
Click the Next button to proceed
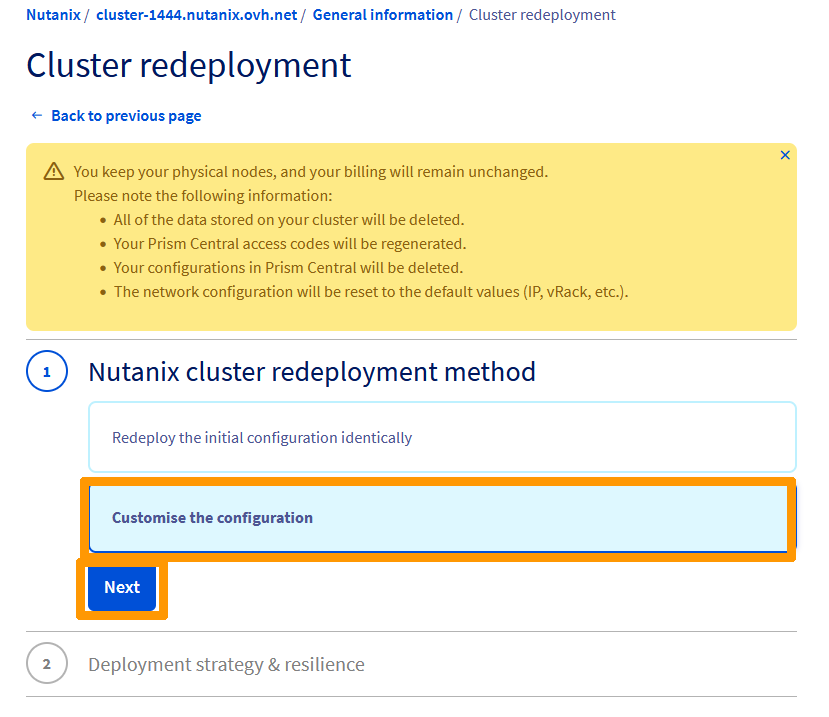pos(121,588)
